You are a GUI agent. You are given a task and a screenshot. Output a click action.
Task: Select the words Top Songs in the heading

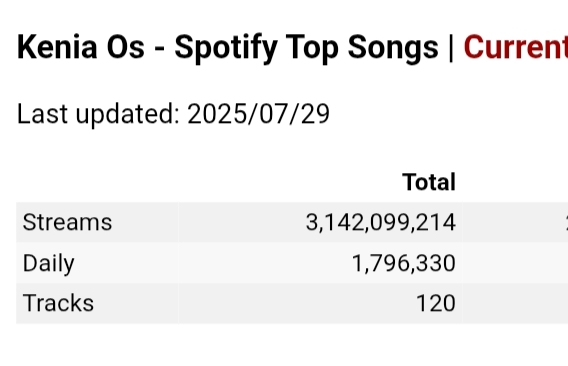(x=362, y=49)
